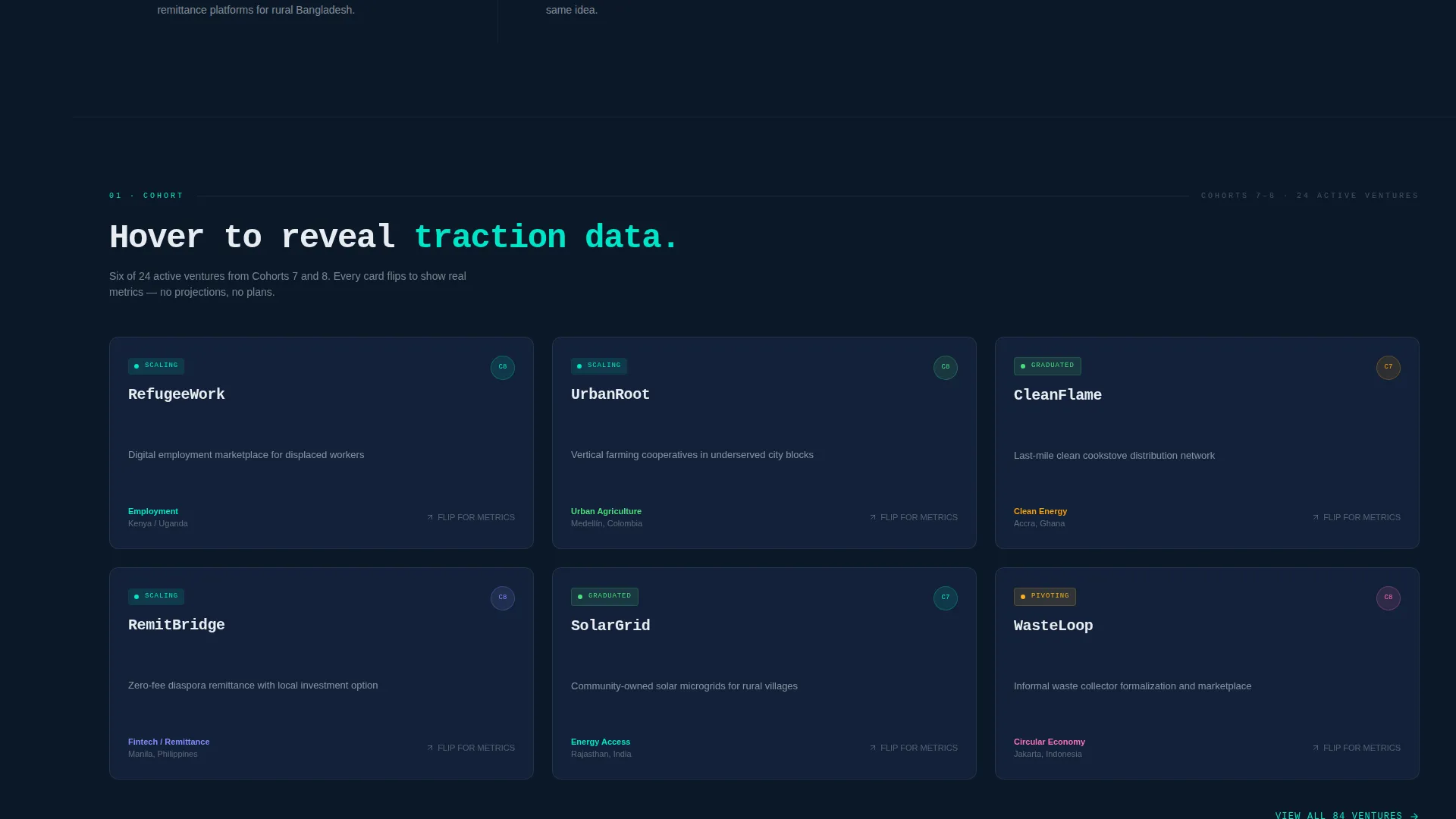The height and width of the screenshot is (819, 1456).
Task: Flip the UrbanRoot card for metrics
Action: coord(914,517)
